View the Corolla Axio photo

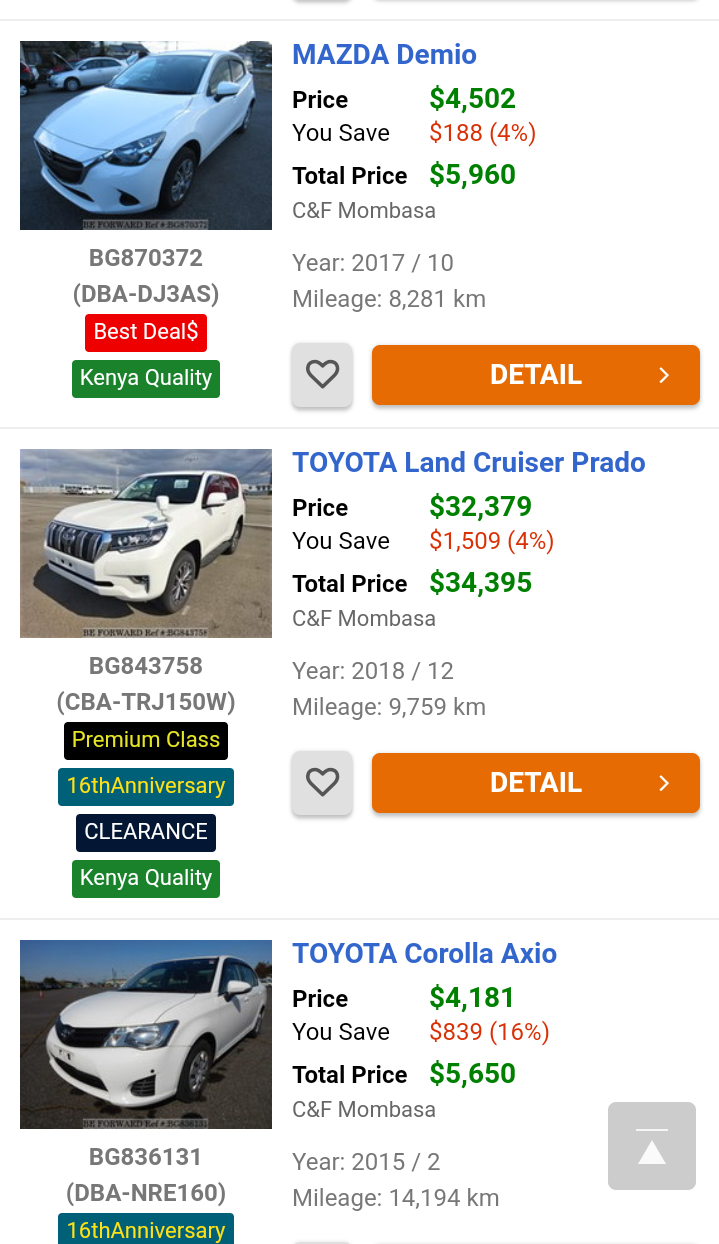[146, 1035]
